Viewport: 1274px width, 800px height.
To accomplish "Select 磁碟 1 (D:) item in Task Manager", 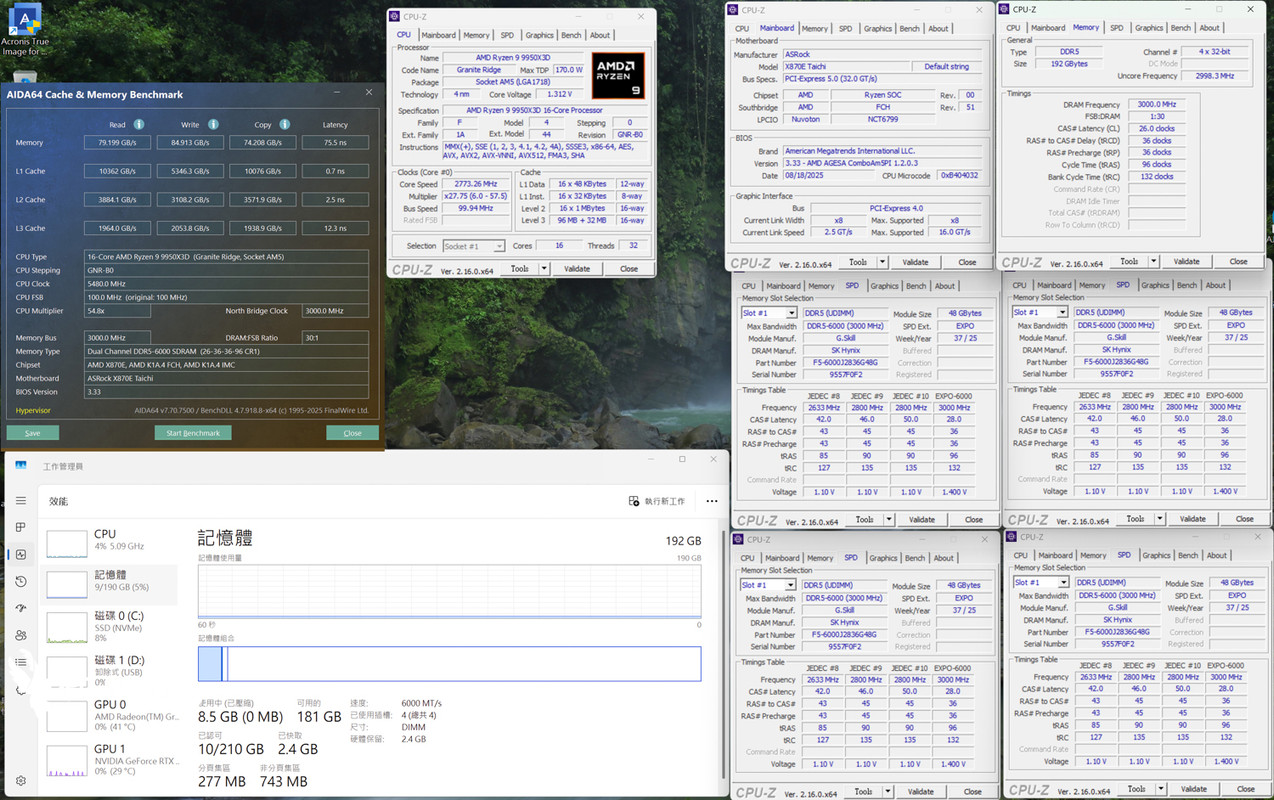I will coord(111,670).
